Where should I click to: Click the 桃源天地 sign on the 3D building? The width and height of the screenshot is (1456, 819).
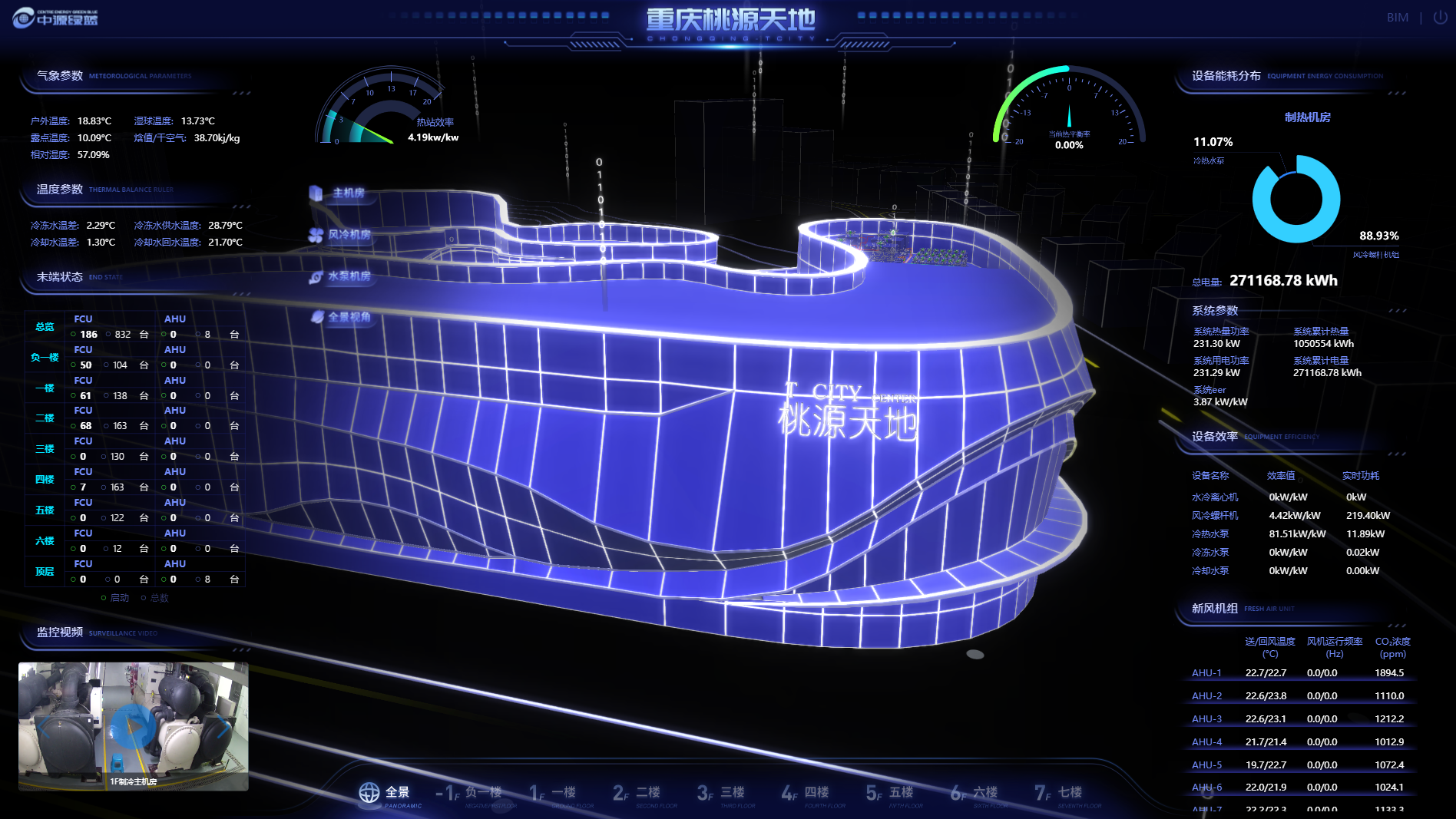(848, 421)
